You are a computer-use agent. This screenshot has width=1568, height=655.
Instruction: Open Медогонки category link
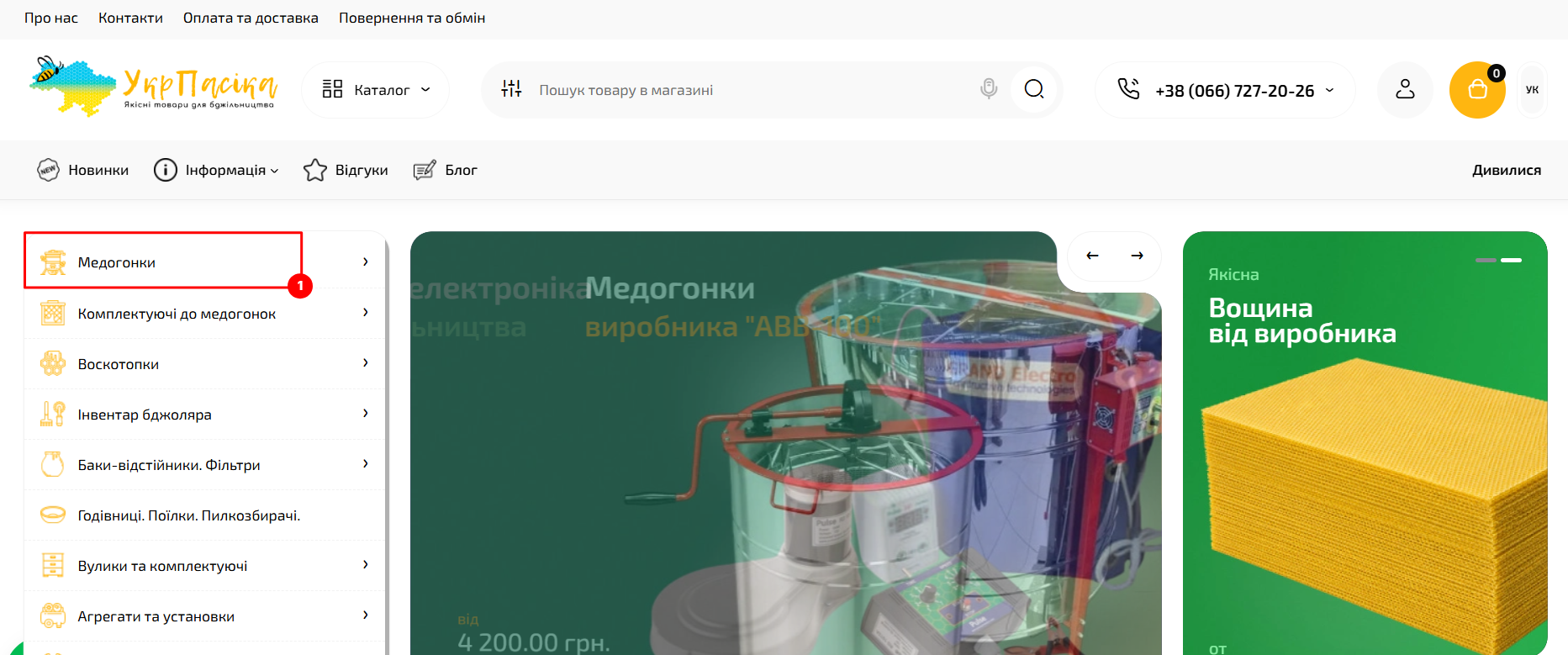[x=117, y=262]
